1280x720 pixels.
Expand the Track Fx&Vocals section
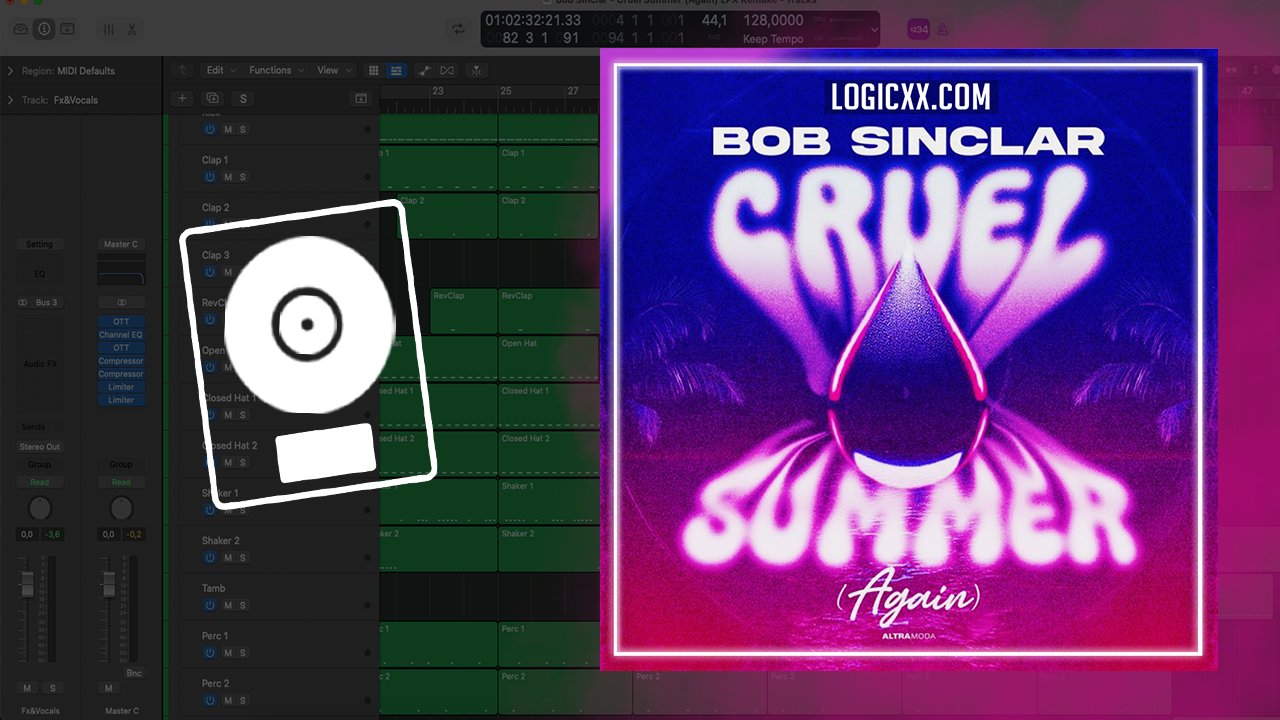tap(10, 100)
